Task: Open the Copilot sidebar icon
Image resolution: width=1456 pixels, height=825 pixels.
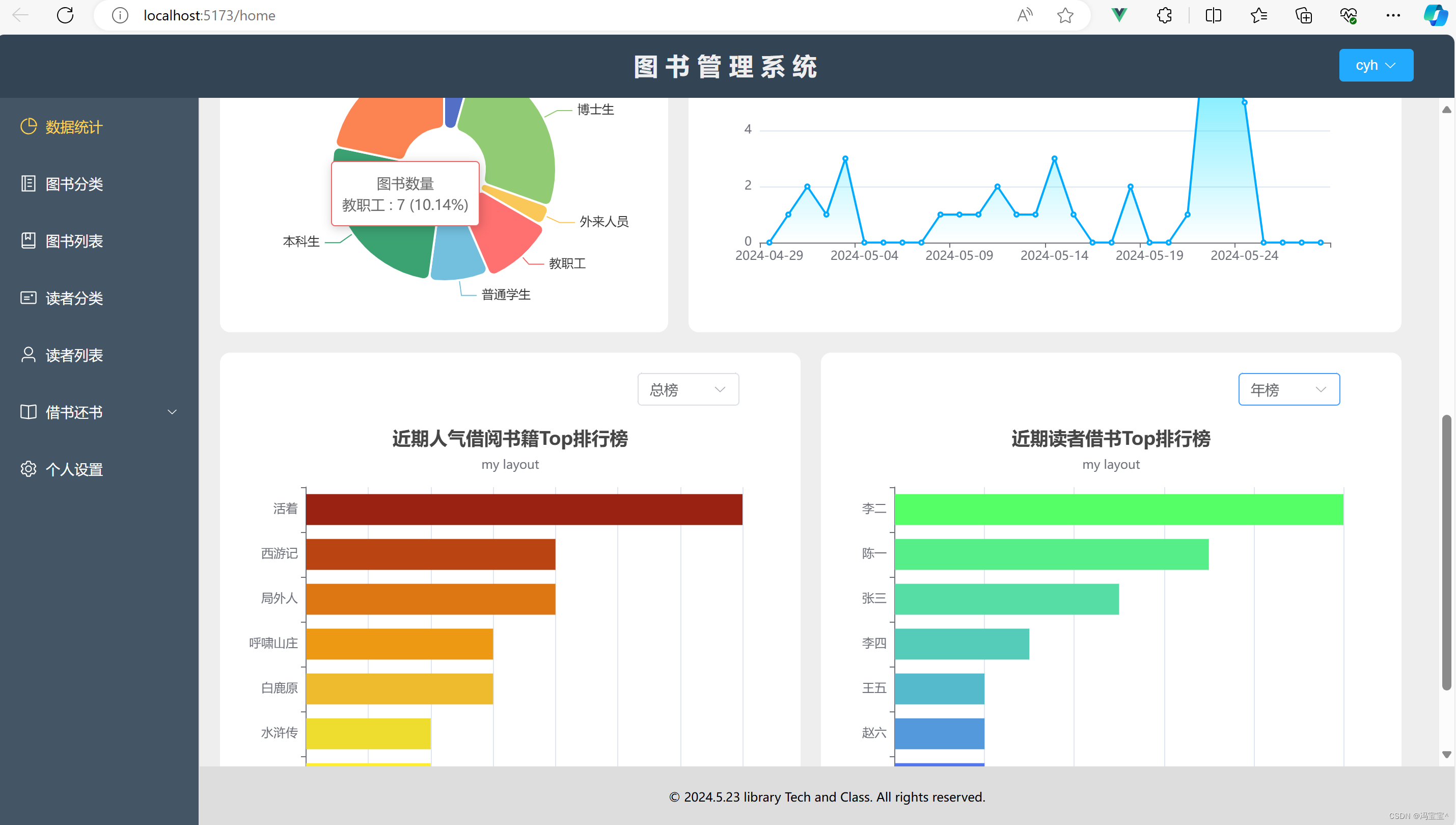Action: click(x=1435, y=15)
